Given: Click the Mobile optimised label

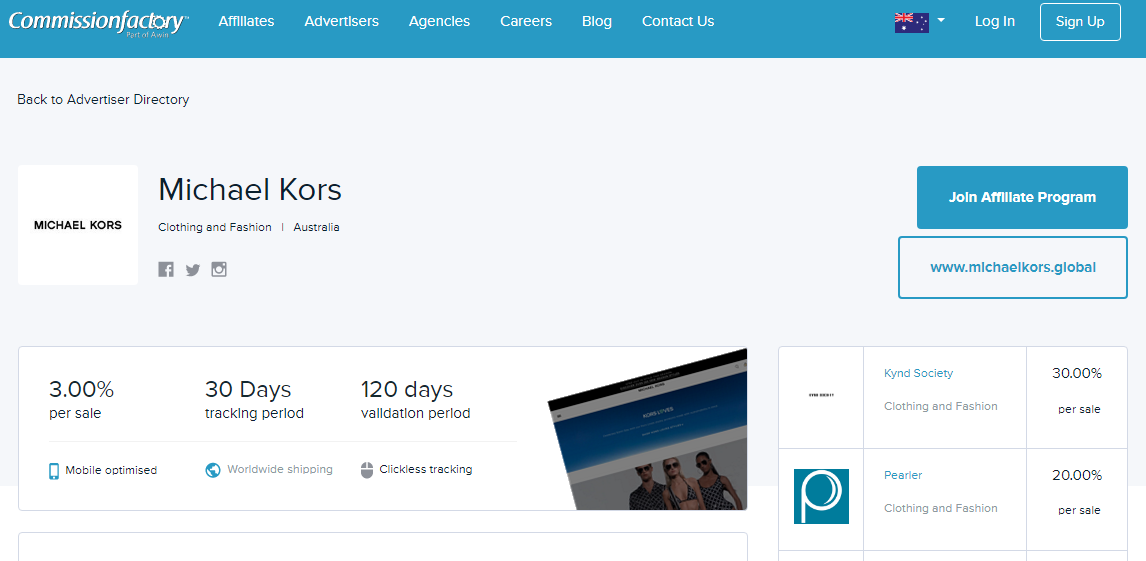Looking at the screenshot, I should 111,470.
